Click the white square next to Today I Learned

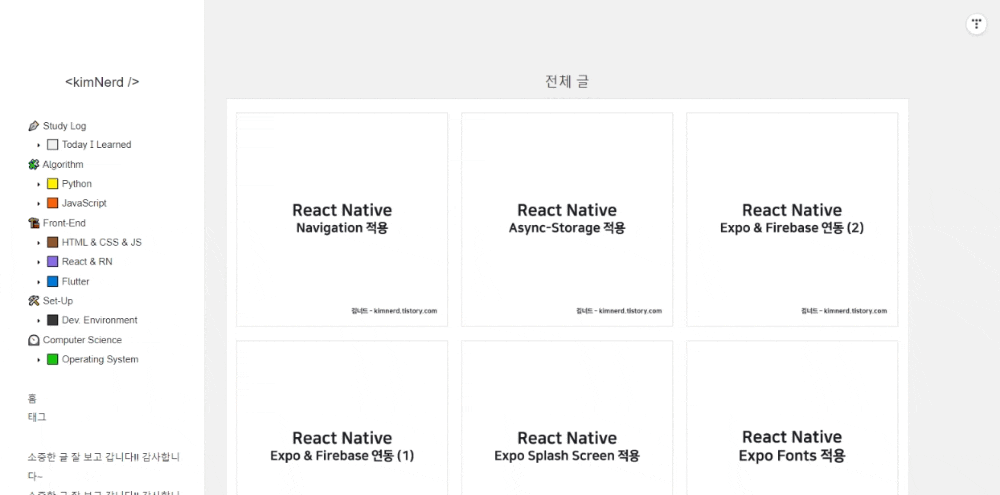(x=52, y=145)
